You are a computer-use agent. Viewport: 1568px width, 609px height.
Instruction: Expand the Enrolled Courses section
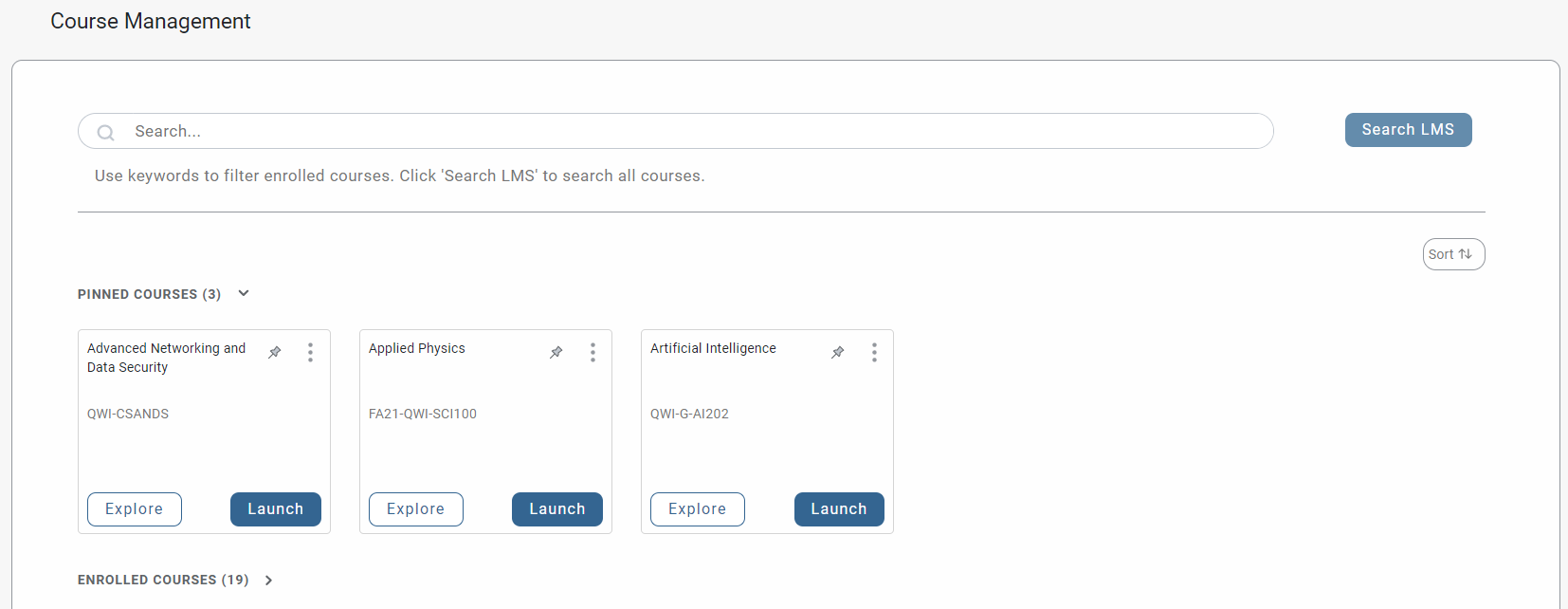pyautogui.click(x=269, y=581)
